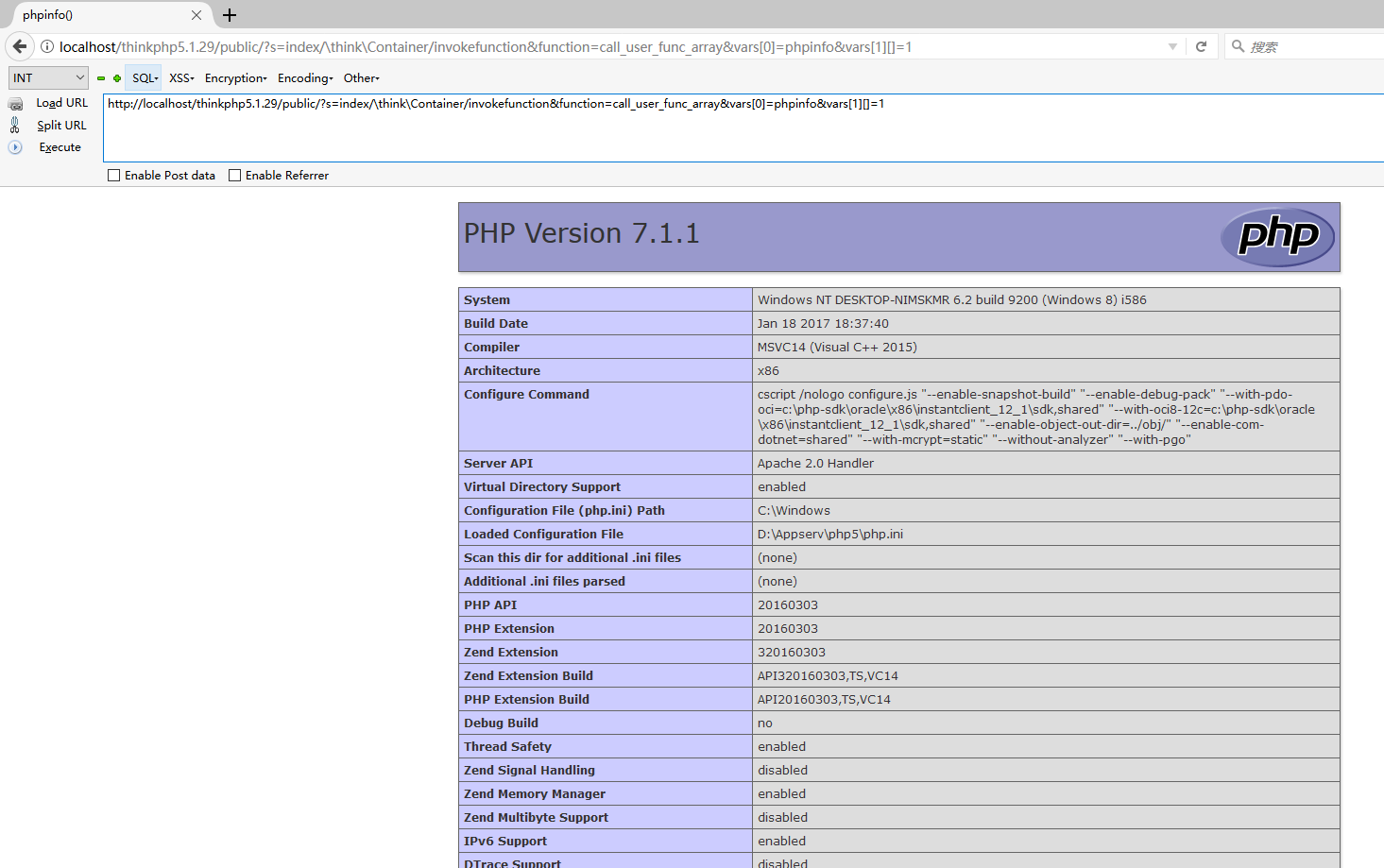
Task: Click Load URL button label
Action: click(x=62, y=103)
